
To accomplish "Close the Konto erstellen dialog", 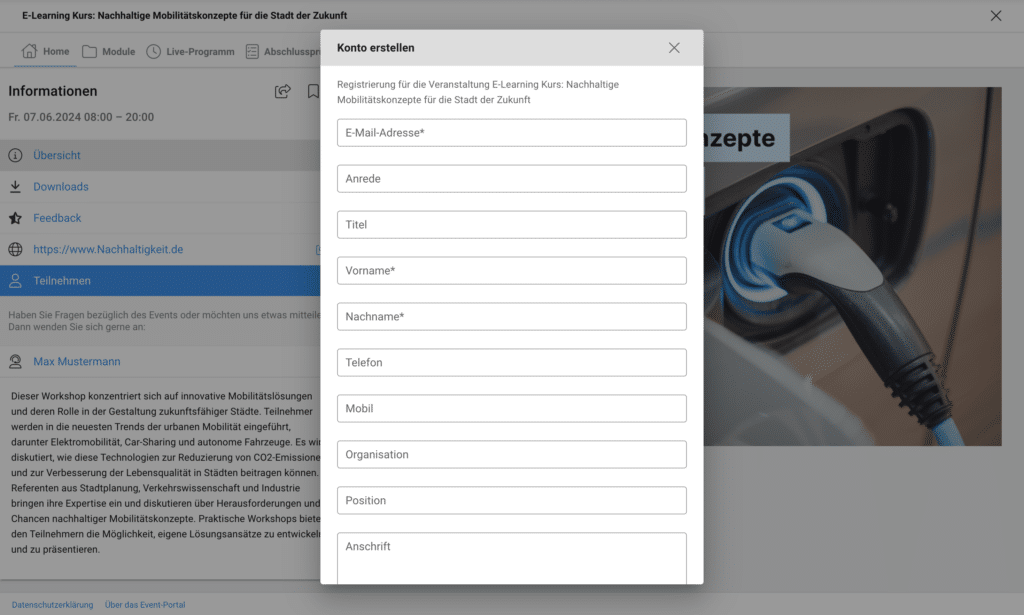I will [674, 48].
